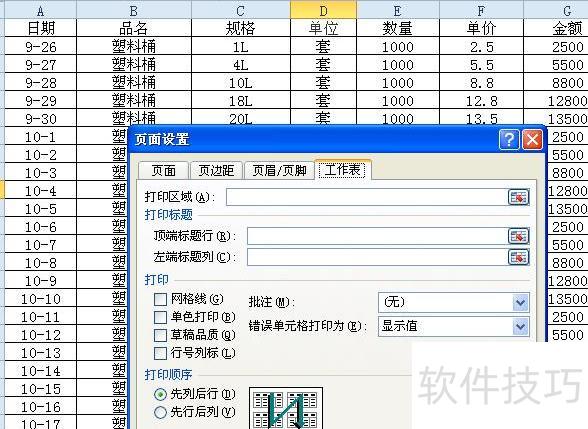Select the 工作表 tab
The image size is (588, 429).
pyautogui.click(x=343, y=170)
